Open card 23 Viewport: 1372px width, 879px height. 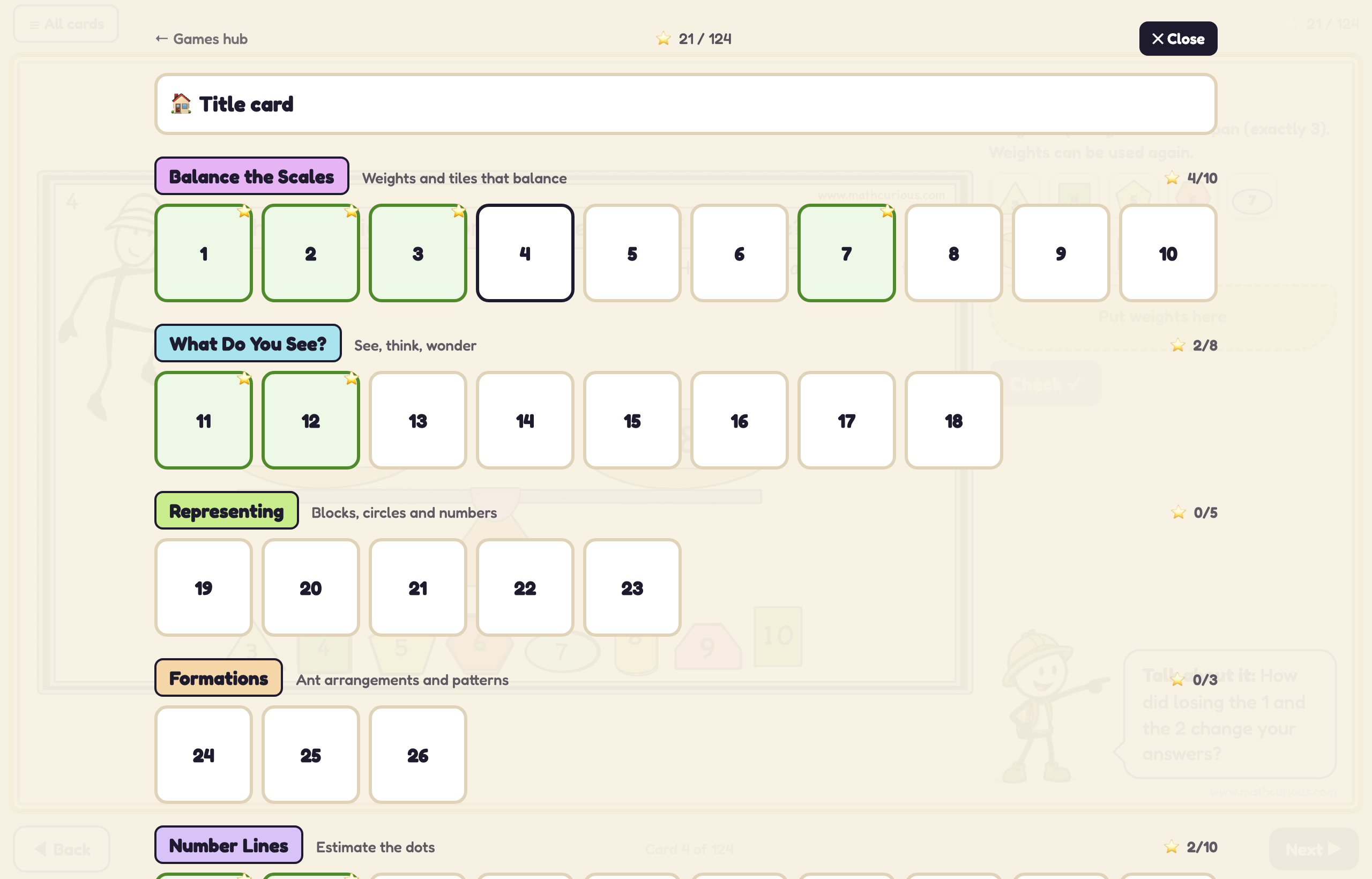pyautogui.click(x=632, y=588)
